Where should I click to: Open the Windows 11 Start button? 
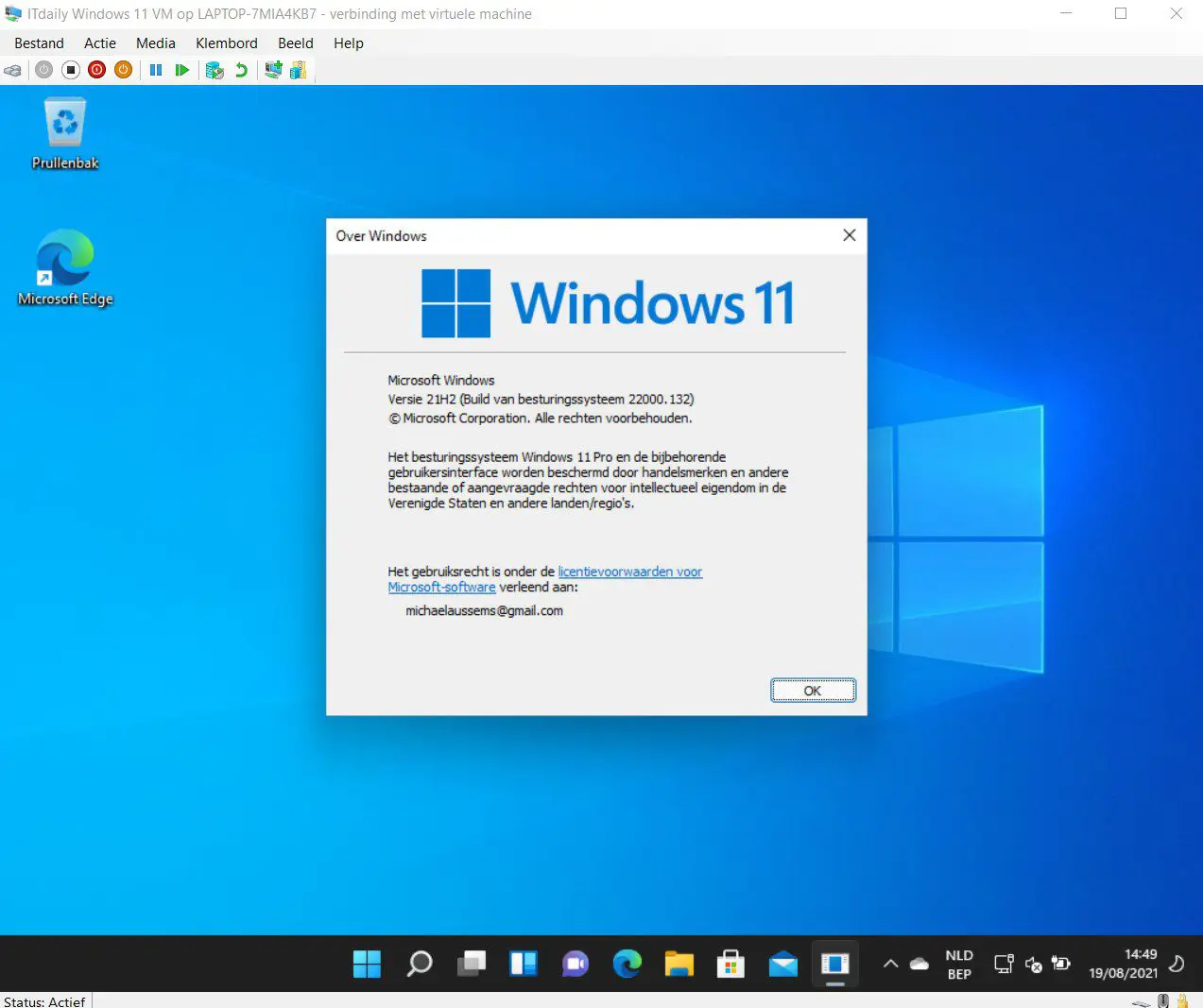367,964
